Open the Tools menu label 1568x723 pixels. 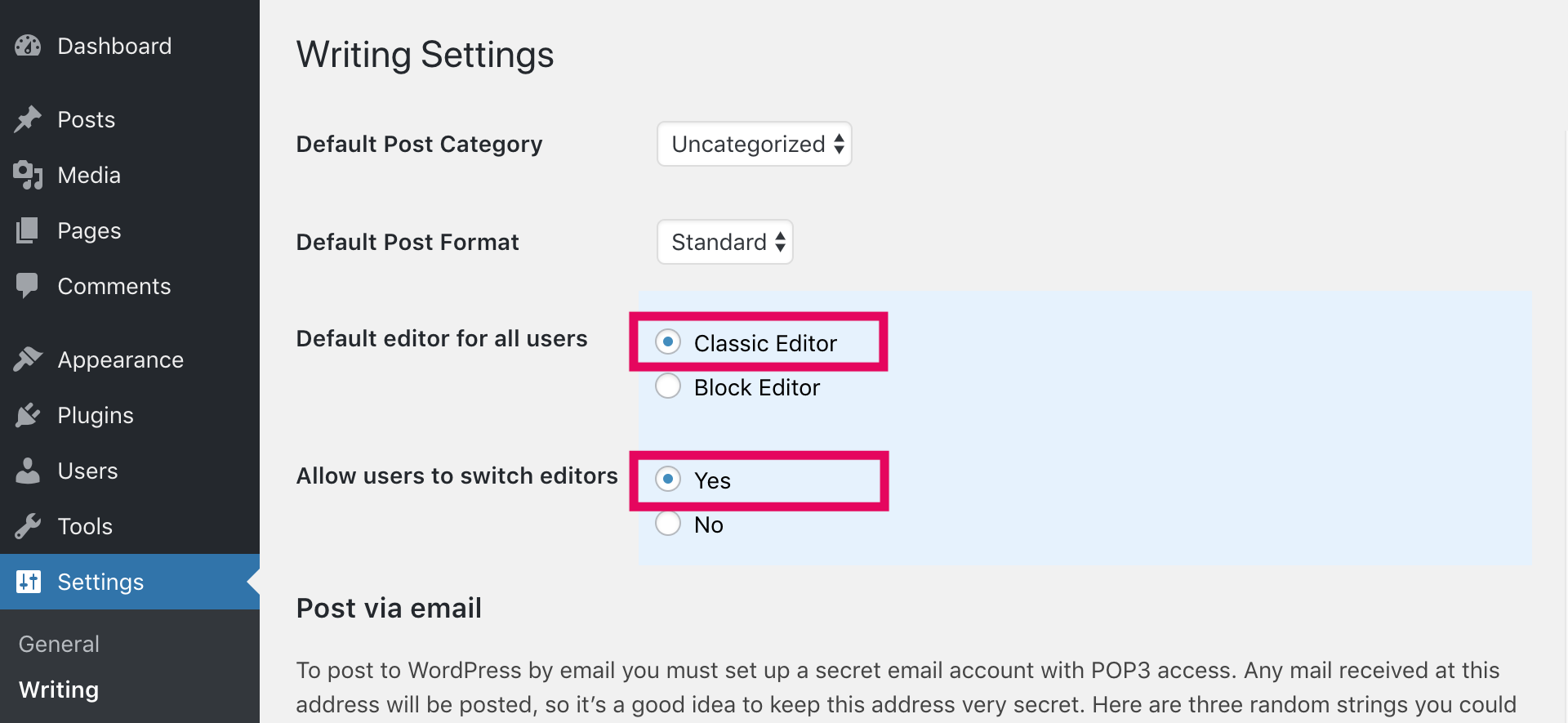85,526
